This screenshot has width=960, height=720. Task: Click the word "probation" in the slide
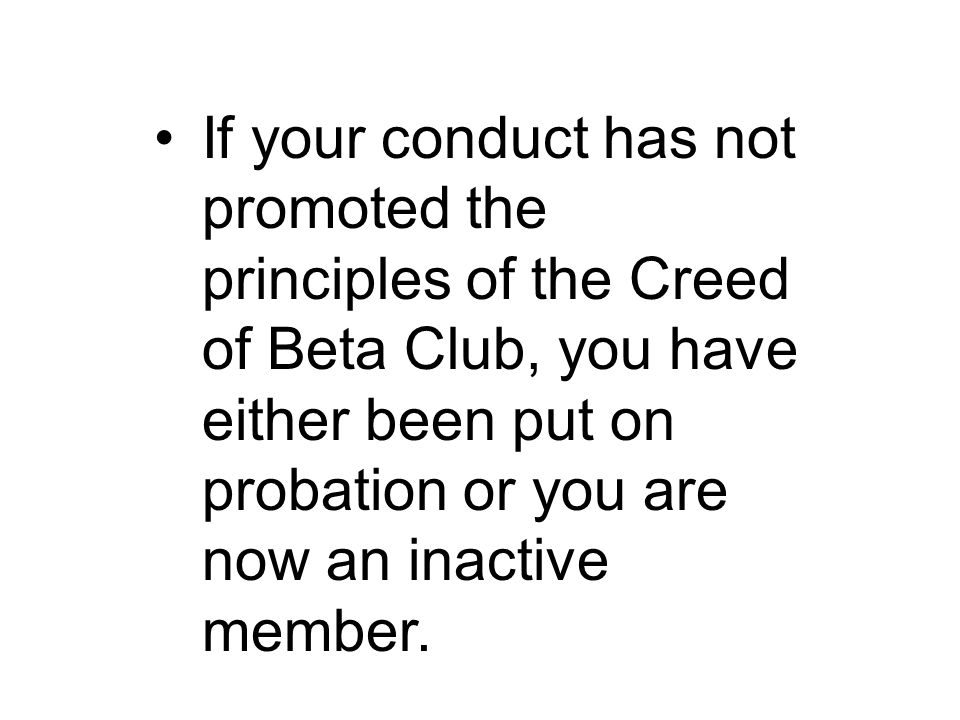tap(325, 491)
